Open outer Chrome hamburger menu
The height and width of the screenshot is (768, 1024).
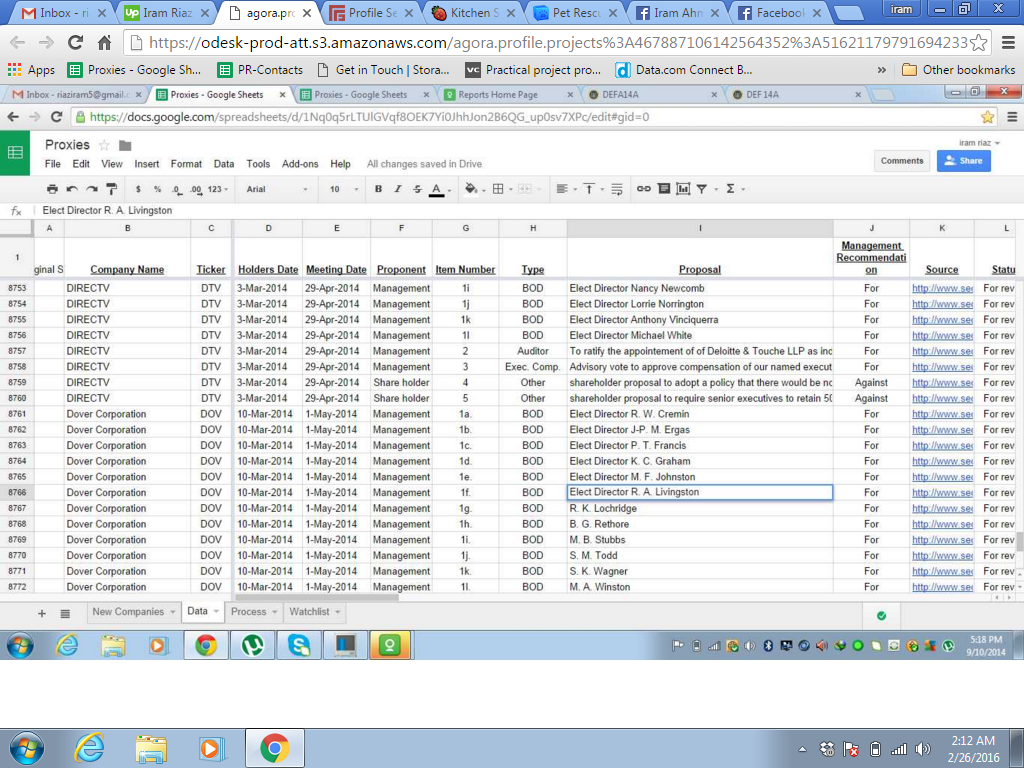click(1008, 42)
